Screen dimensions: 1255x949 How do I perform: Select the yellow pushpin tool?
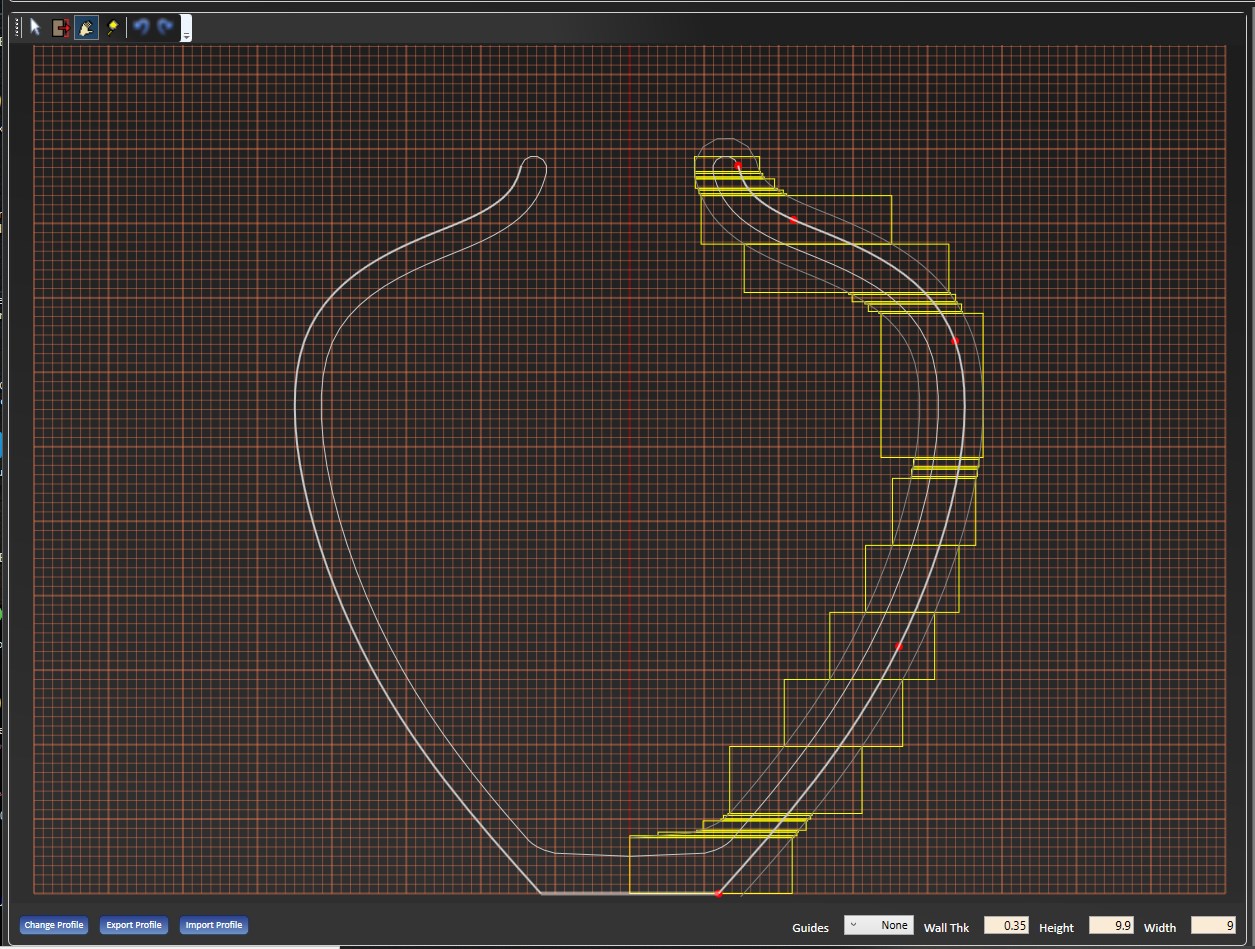click(x=113, y=27)
